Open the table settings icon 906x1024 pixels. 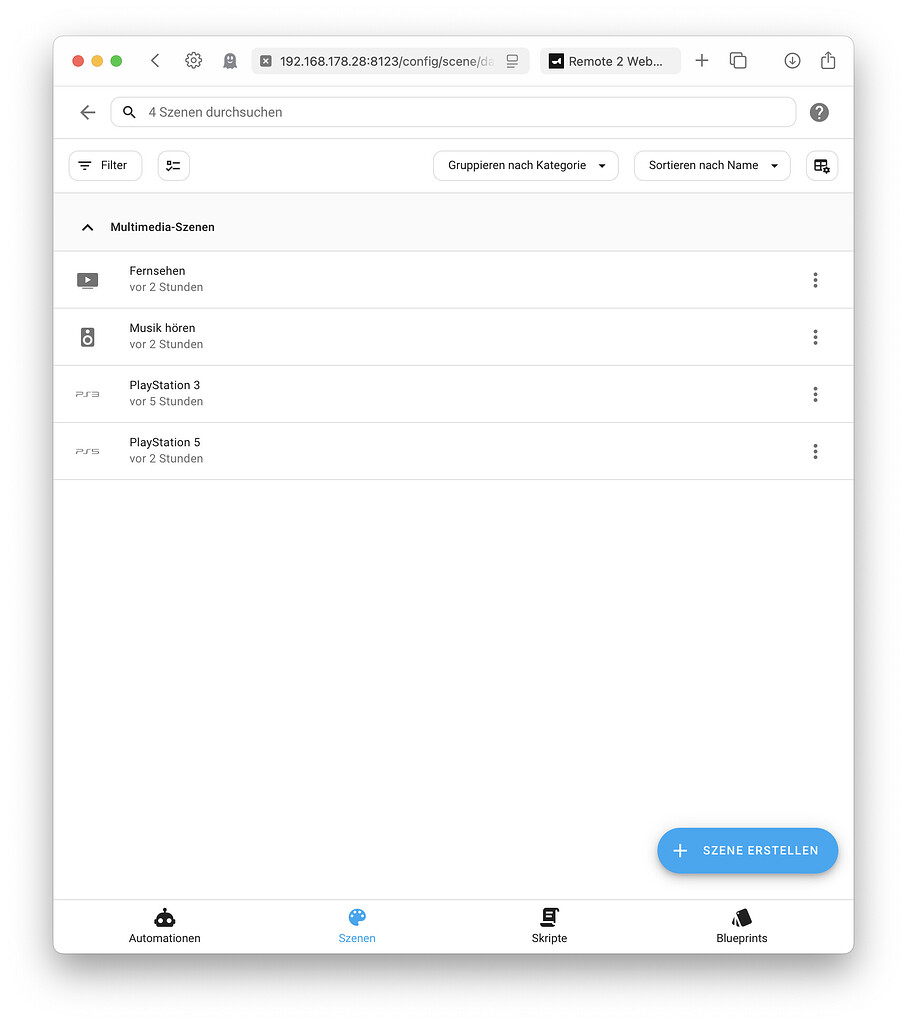click(821, 166)
